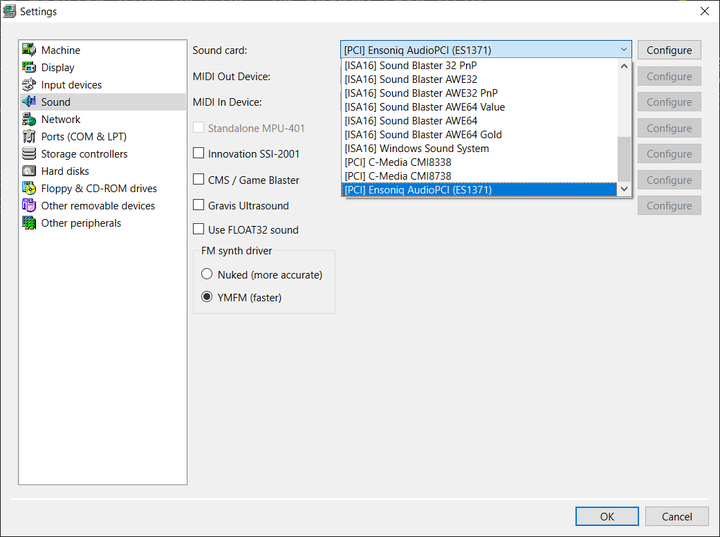Open Floppy & CD-ROM drives icon
The height and width of the screenshot is (537, 720).
tap(29, 188)
